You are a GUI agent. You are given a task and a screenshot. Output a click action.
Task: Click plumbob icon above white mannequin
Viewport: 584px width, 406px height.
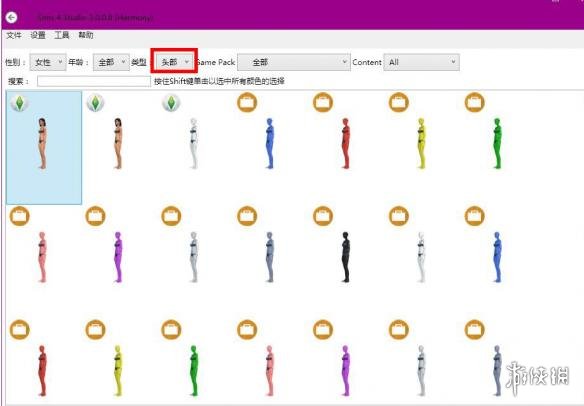tap(171, 102)
